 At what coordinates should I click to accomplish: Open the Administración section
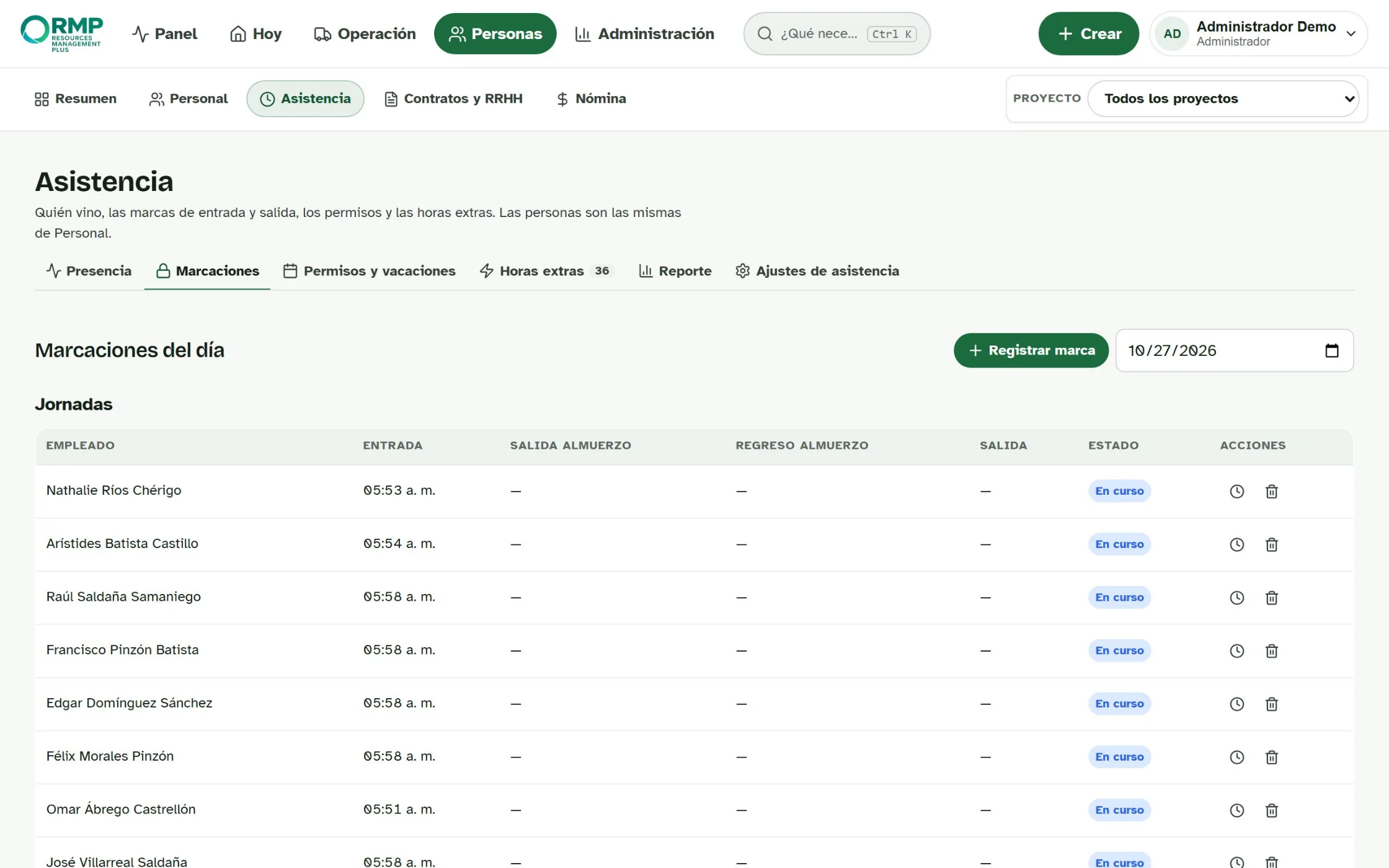point(644,33)
